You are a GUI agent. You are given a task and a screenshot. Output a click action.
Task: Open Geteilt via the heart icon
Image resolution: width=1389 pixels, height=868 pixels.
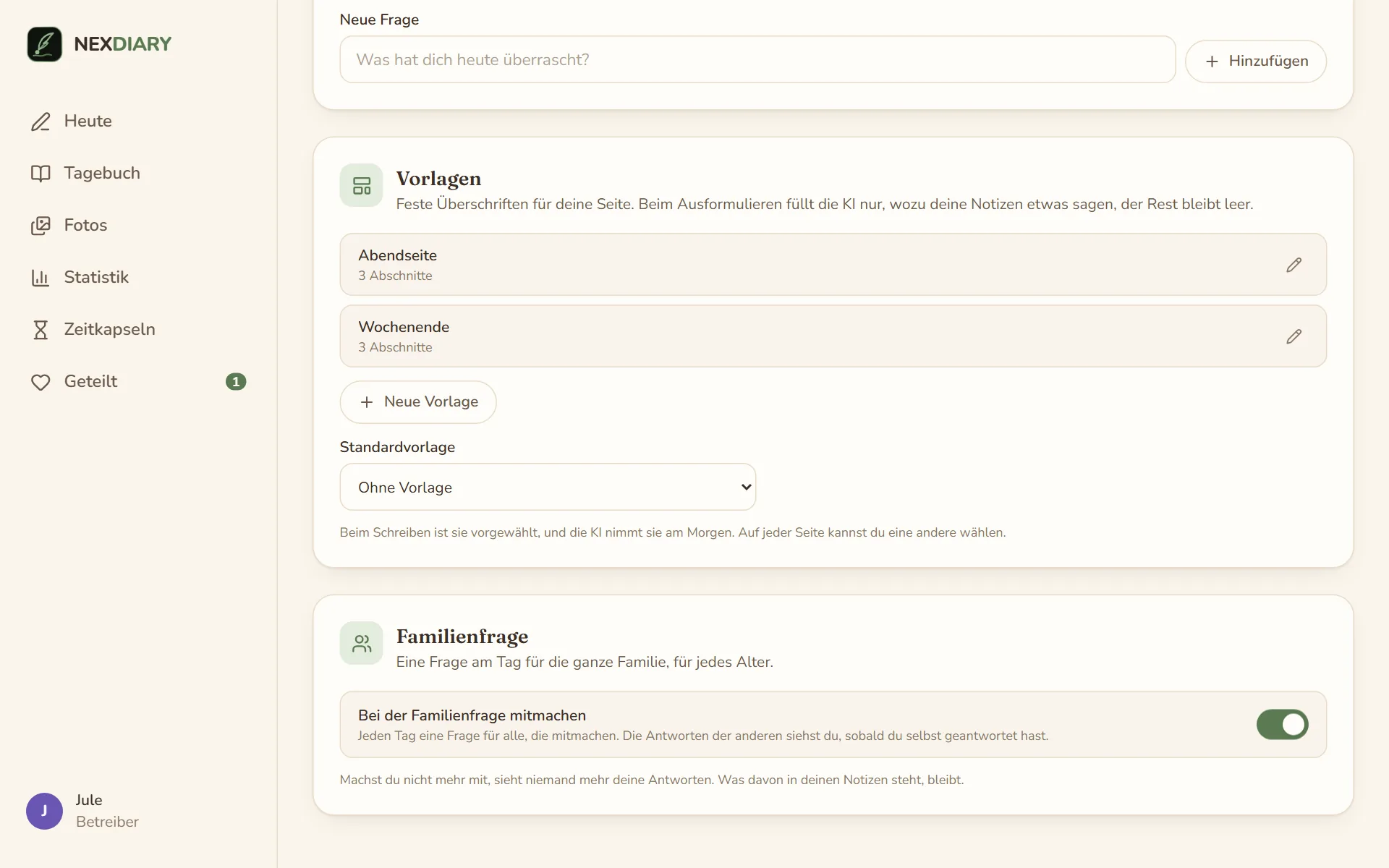[41, 382]
